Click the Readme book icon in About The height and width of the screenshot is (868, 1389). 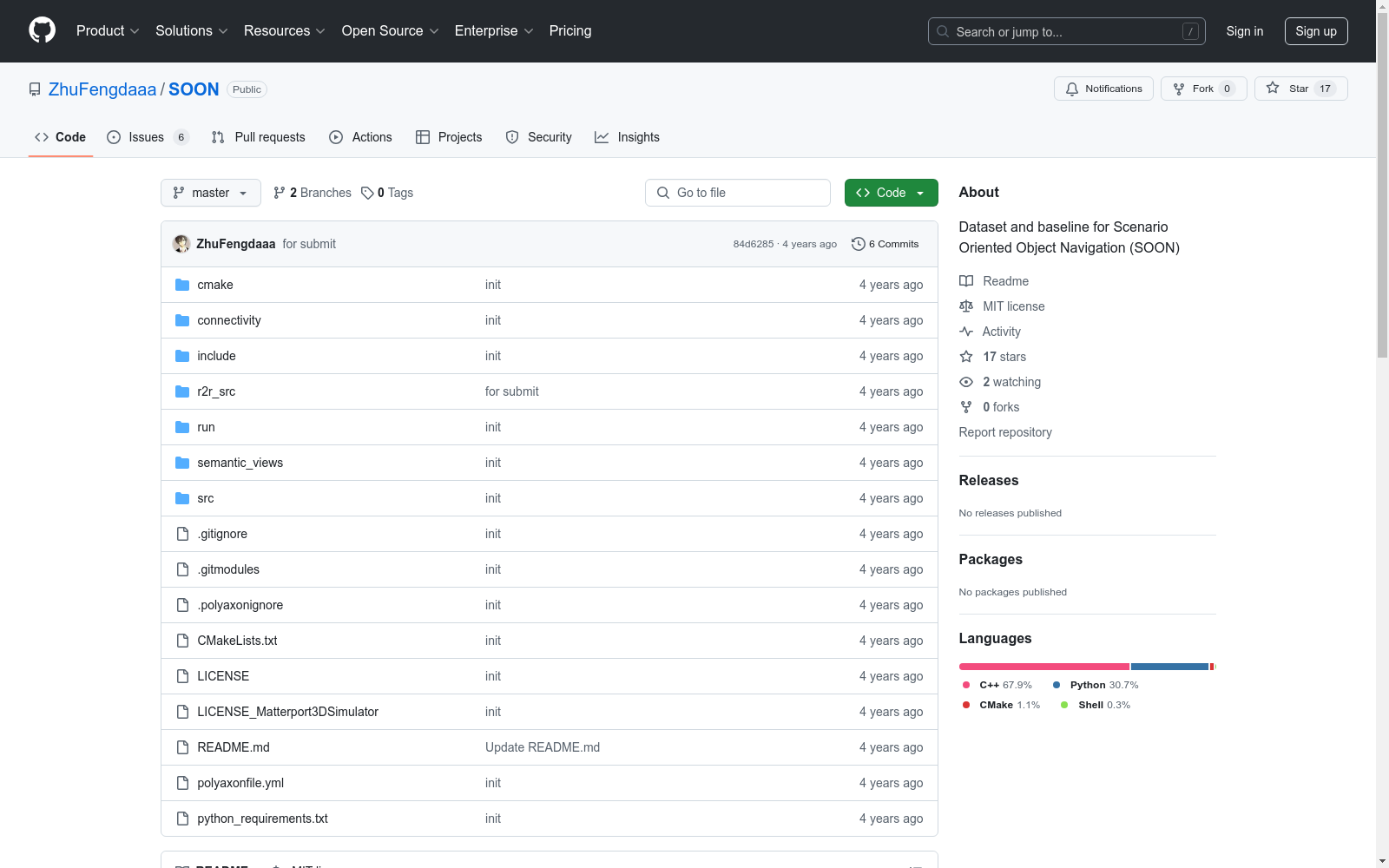tap(966, 281)
